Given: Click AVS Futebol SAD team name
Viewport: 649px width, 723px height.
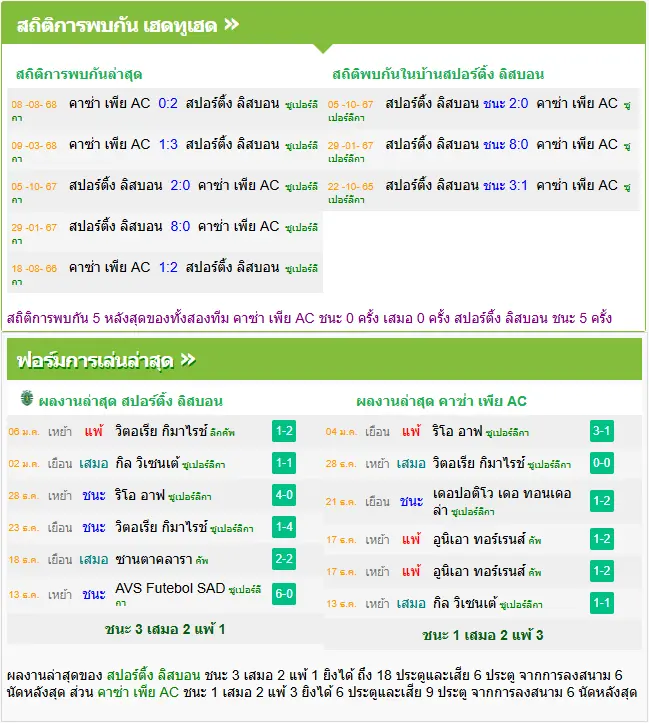Looking at the screenshot, I should pos(170,588).
